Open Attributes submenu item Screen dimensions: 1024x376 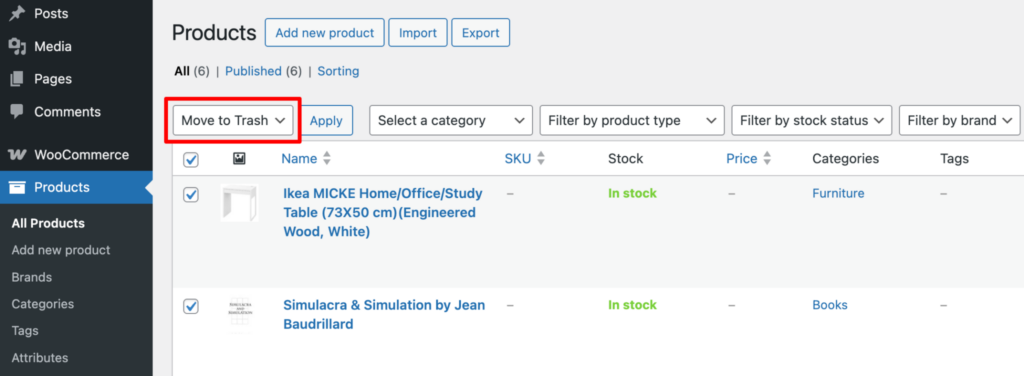tap(40, 358)
